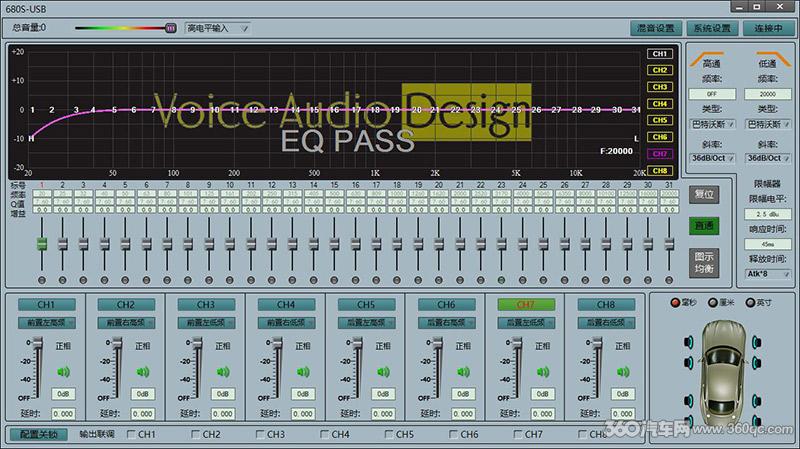The image size is (800, 449).
Task: Toggle CH1 正相 phase label
Action: coord(63,345)
